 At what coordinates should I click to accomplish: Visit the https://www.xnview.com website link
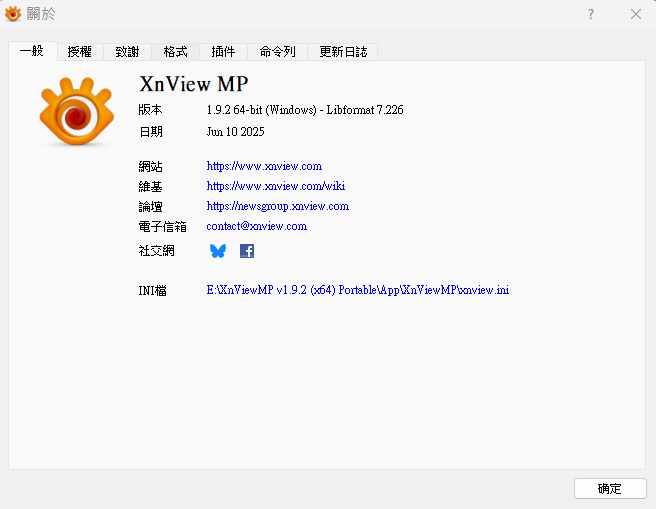pos(264,166)
